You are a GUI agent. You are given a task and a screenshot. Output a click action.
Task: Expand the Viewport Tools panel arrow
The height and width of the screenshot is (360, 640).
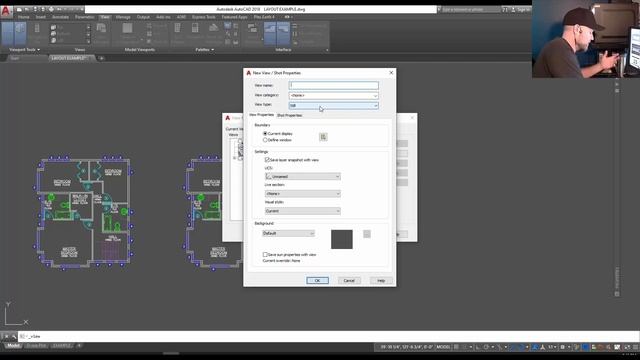(x=39, y=50)
